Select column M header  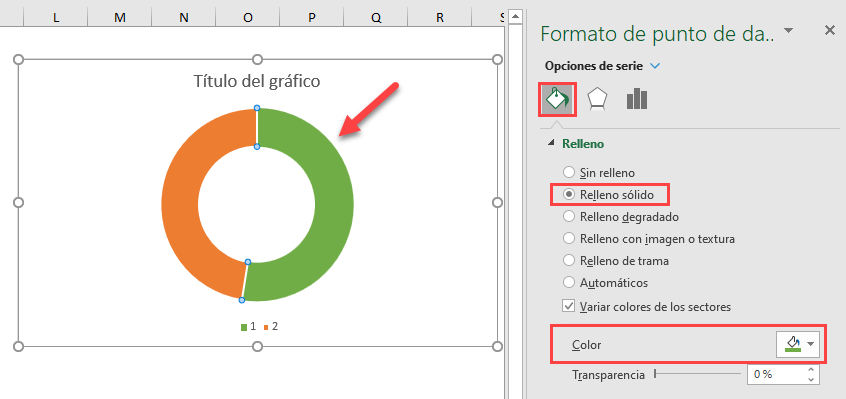[120, 17]
